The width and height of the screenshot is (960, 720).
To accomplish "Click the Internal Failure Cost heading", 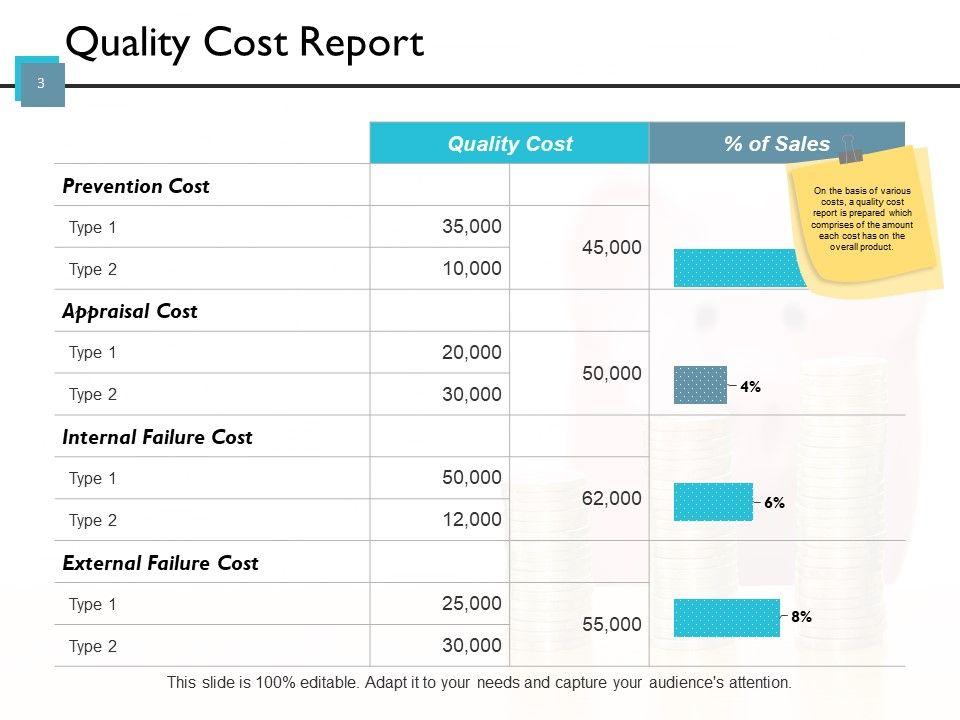I will [x=157, y=437].
